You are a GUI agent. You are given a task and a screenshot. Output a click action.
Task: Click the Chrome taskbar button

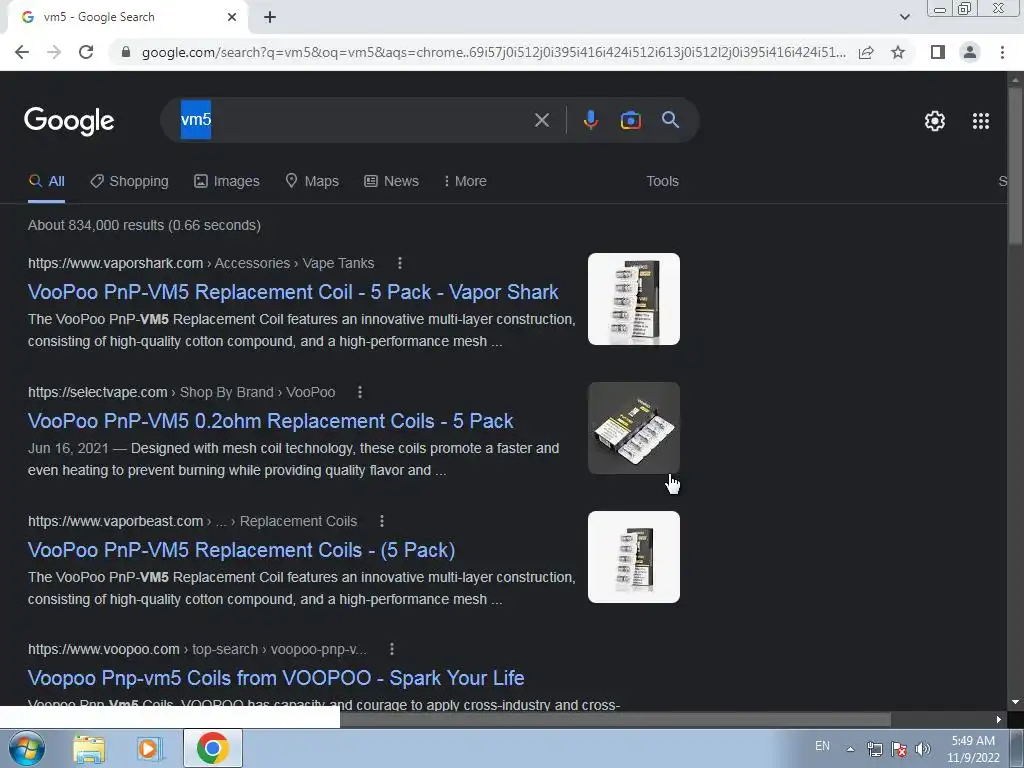(x=212, y=748)
